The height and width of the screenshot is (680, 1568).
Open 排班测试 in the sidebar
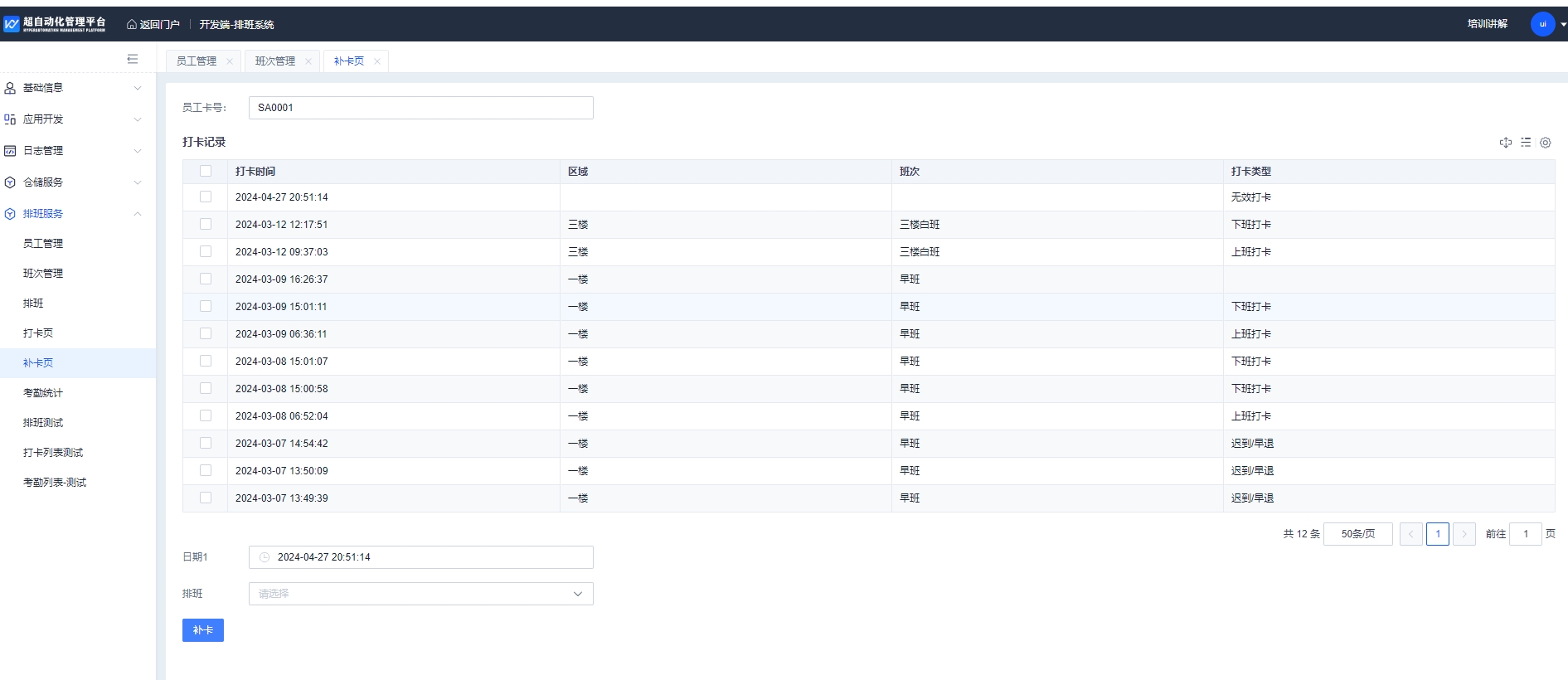(x=43, y=423)
